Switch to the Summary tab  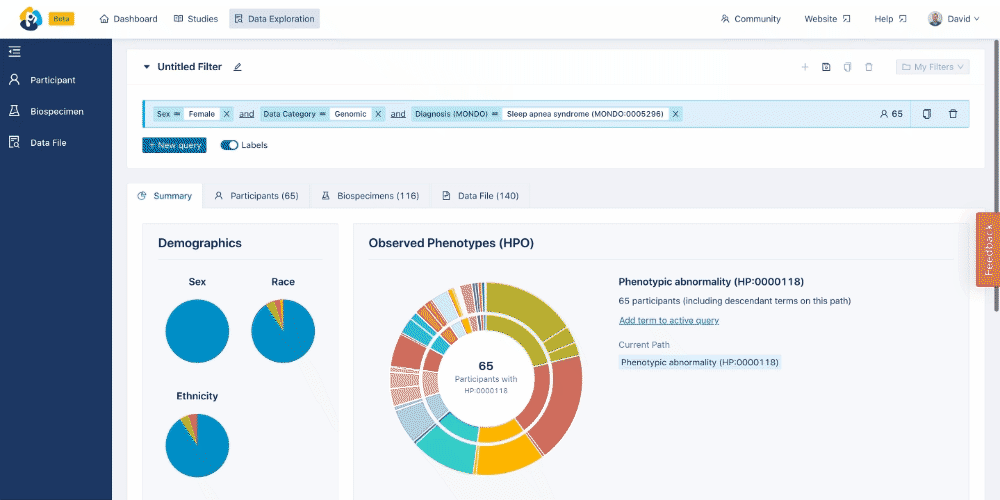165,196
